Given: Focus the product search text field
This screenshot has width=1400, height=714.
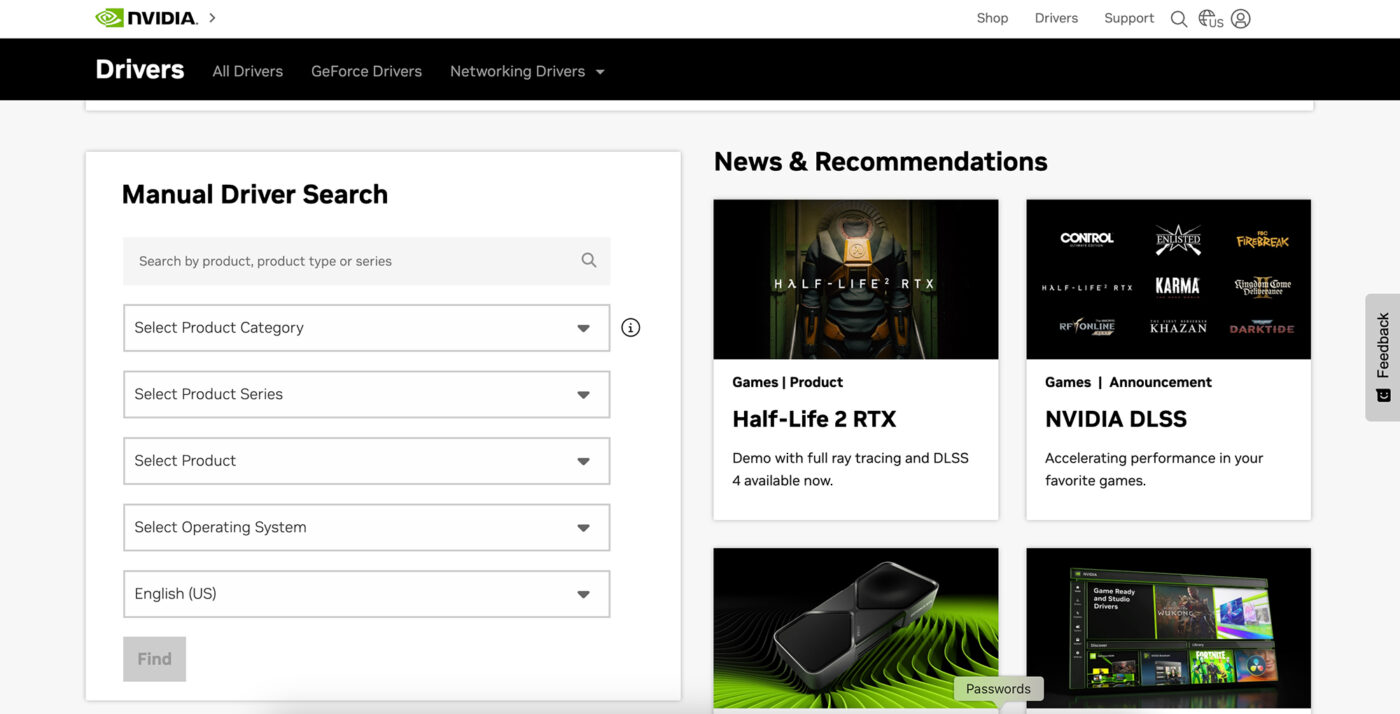Looking at the screenshot, I should pos(366,261).
